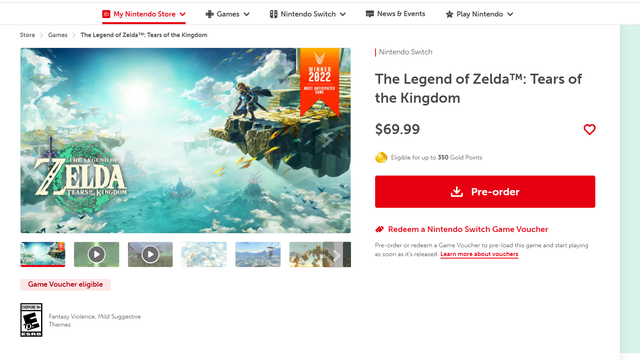Navigate to Store breadcrumb

27,35
